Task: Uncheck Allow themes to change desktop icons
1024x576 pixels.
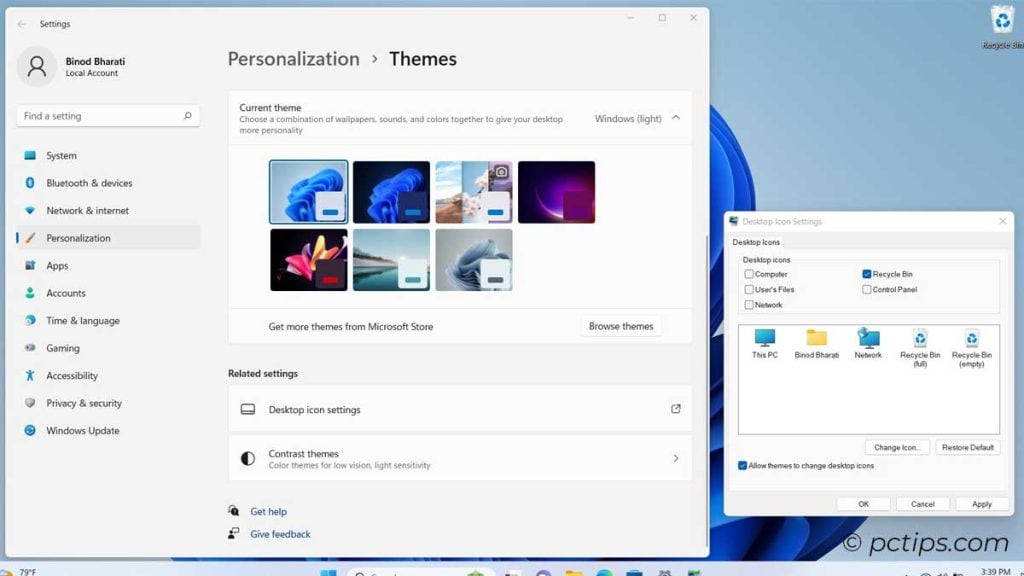Action: (742, 465)
